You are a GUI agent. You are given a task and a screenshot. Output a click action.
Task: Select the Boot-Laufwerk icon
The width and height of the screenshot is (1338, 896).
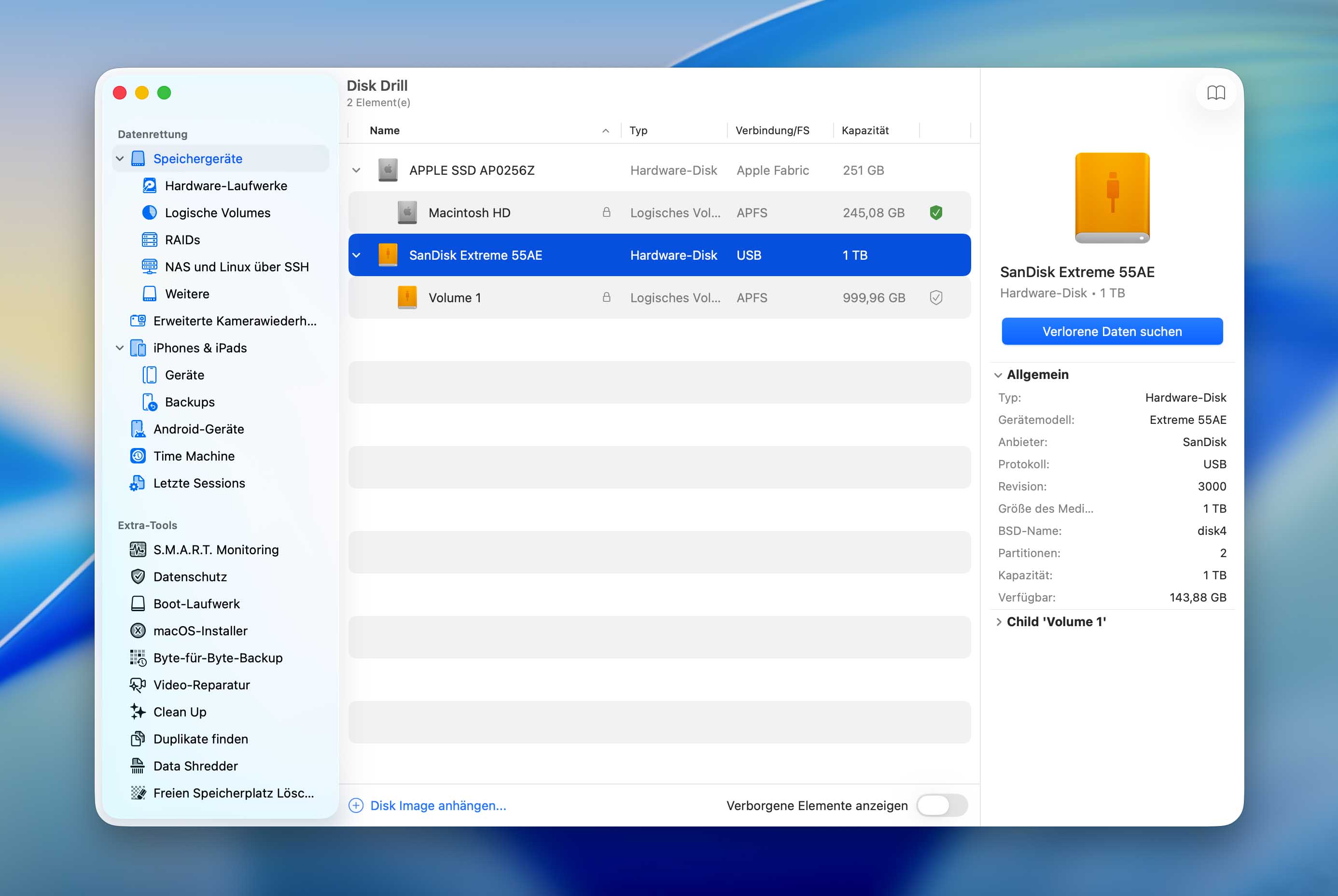pos(138,603)
